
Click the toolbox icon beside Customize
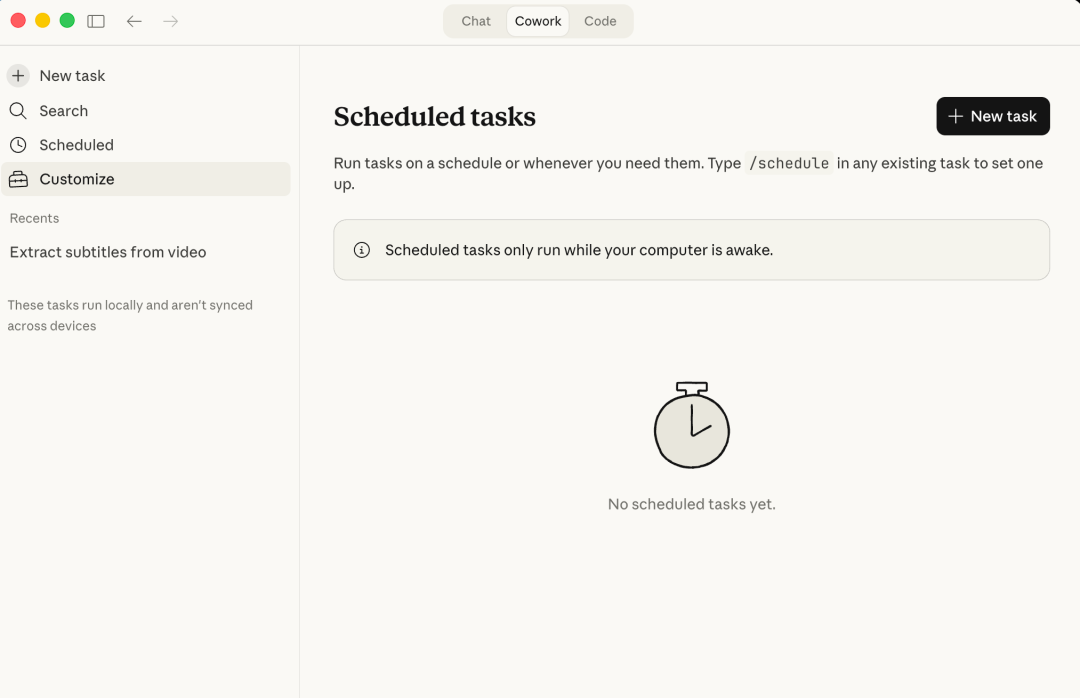[18, 180]
